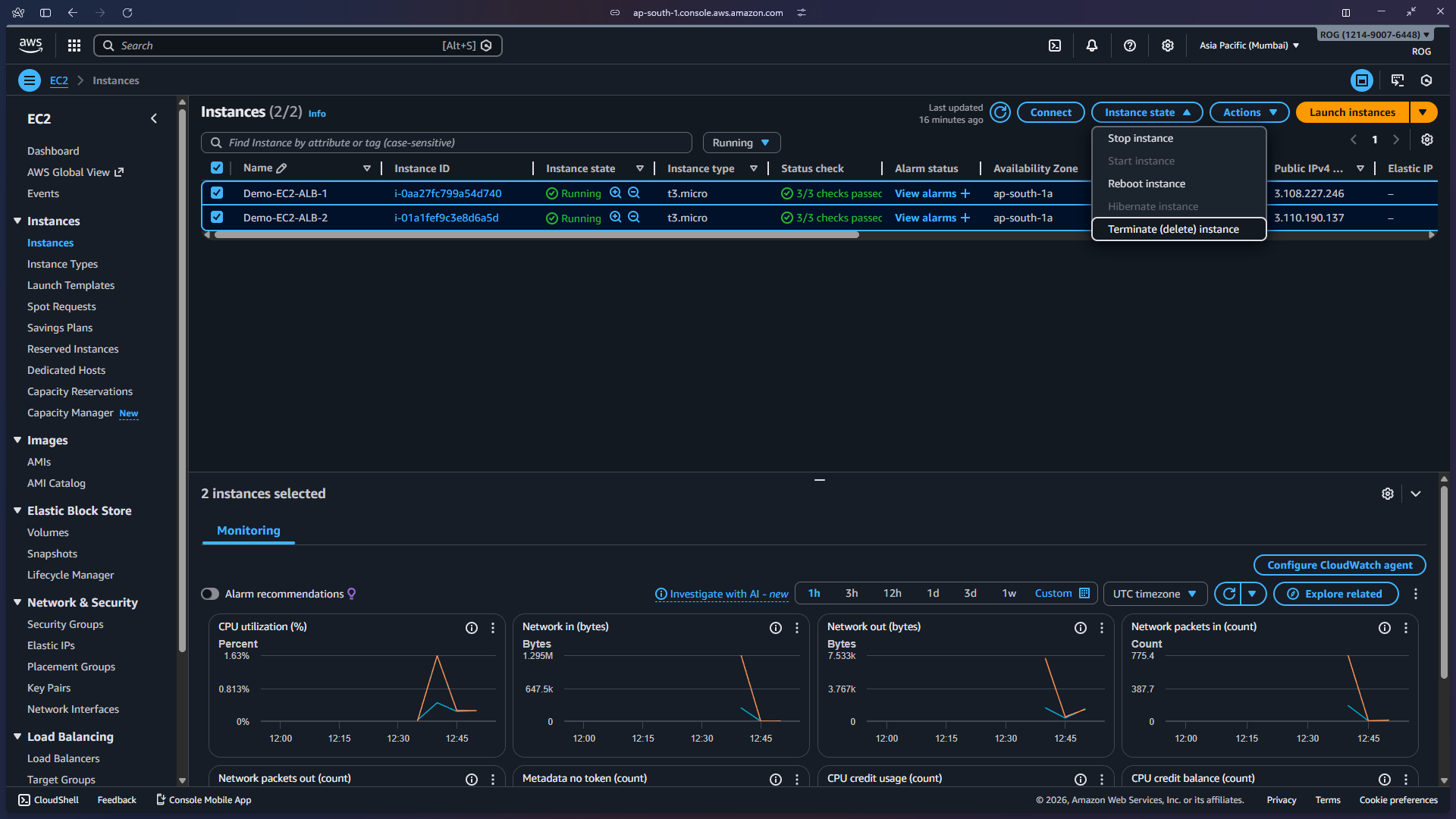This screenshot has height=819, width=1456.
Task: Collapse navigation using the hamburger menu icon
Action: pyautogui.click(x=29, y=80)
